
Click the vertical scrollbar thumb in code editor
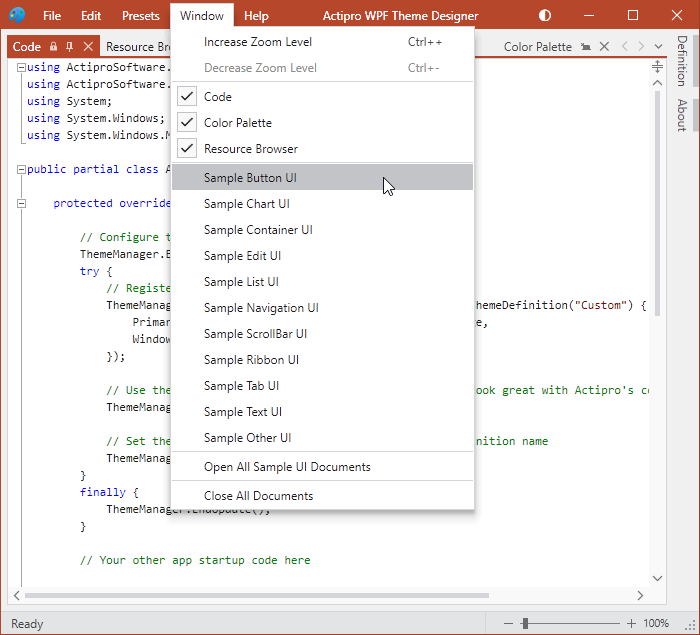pos(657,203)
